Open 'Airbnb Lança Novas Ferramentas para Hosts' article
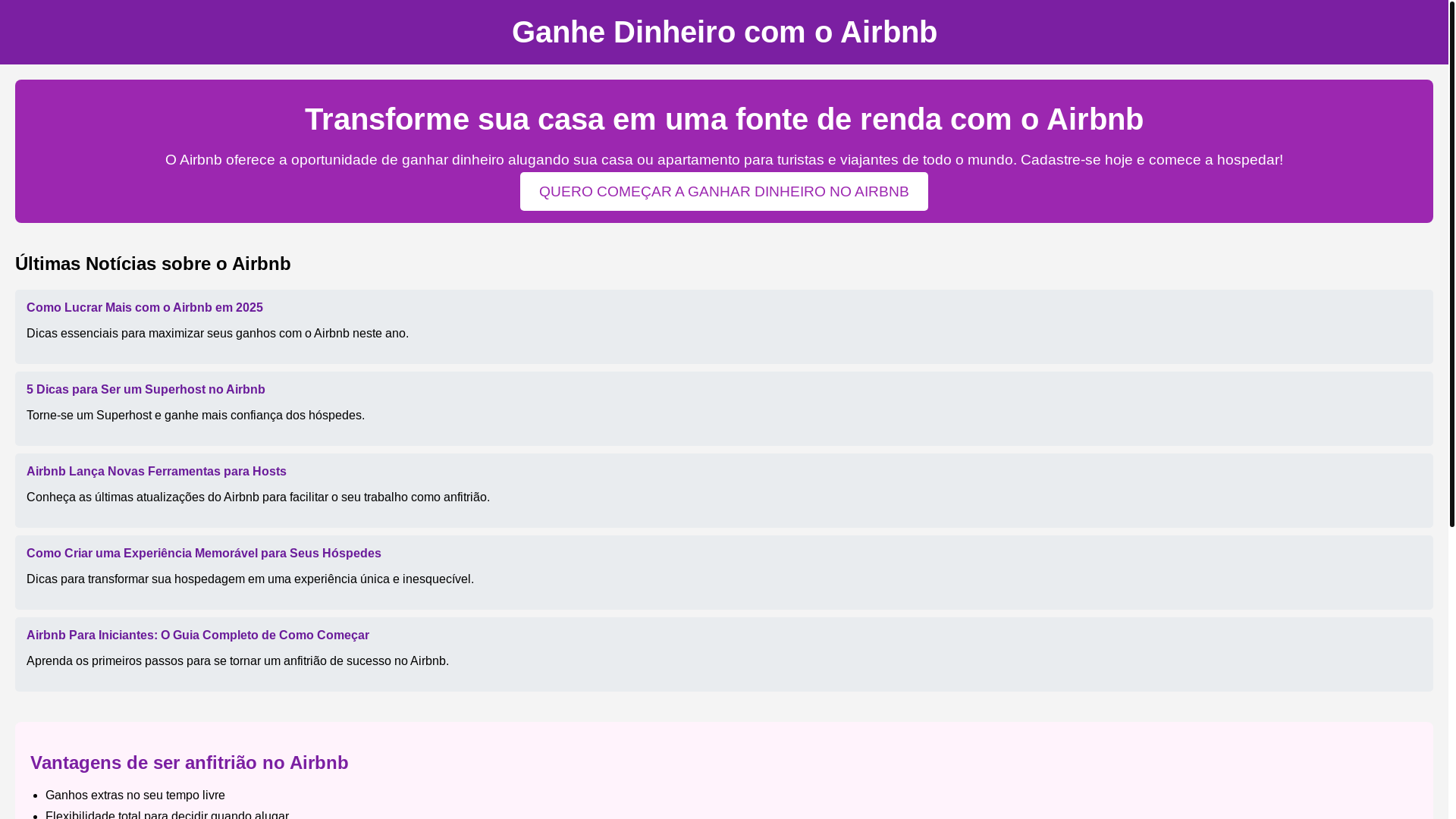Viewport: 1456px width, 819px height. (x=156, y=471)
